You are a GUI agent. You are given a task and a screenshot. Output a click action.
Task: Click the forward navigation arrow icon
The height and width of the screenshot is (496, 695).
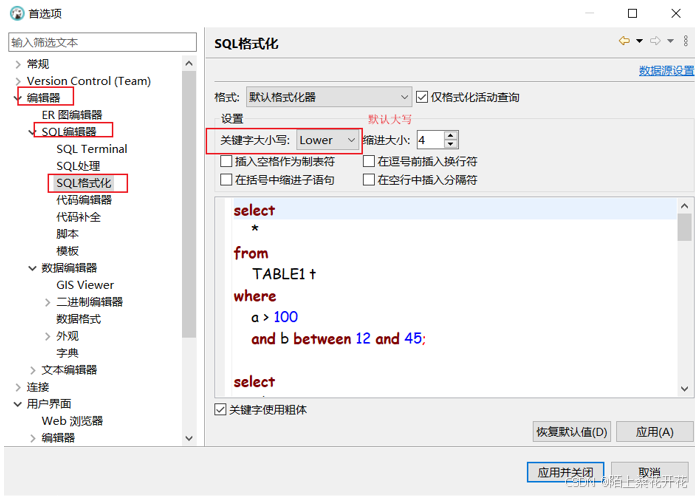[x=655, y=41]
